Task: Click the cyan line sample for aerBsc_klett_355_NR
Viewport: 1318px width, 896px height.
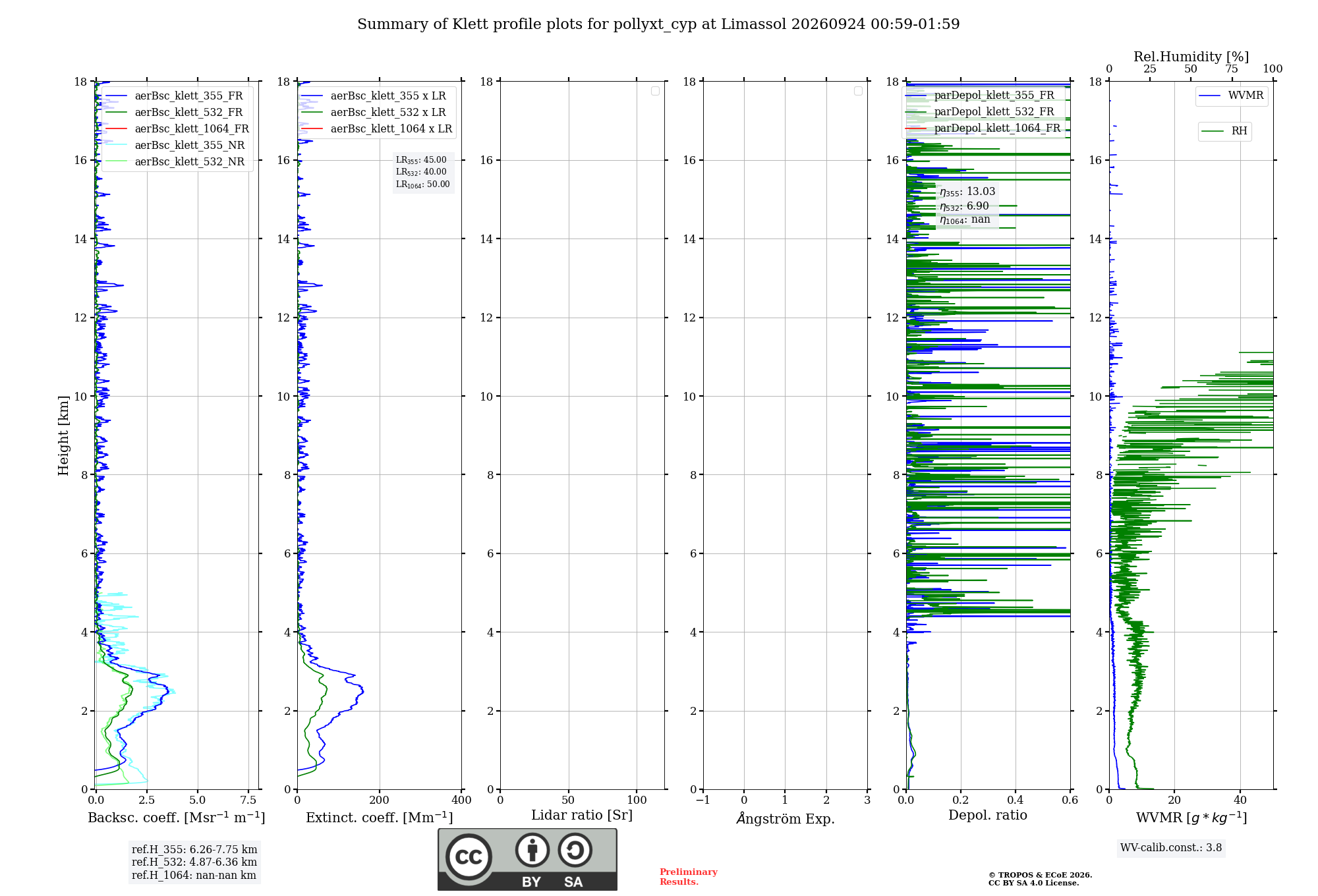Action: [116, 146]
